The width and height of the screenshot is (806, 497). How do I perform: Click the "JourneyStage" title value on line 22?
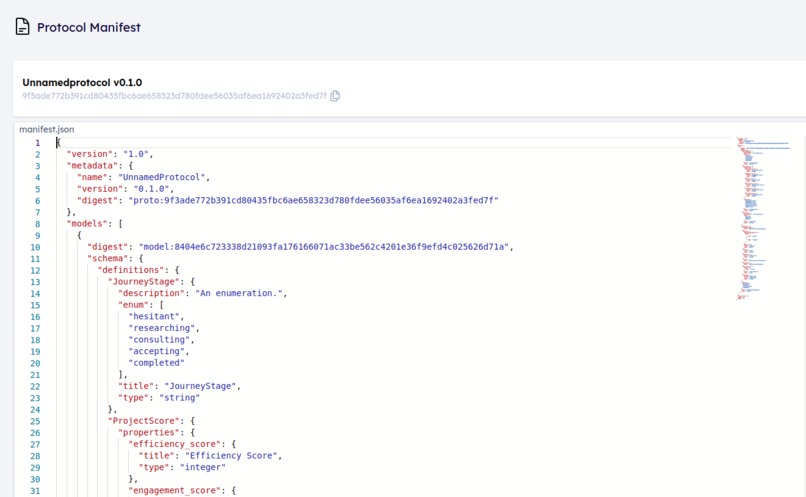(200, 386)
